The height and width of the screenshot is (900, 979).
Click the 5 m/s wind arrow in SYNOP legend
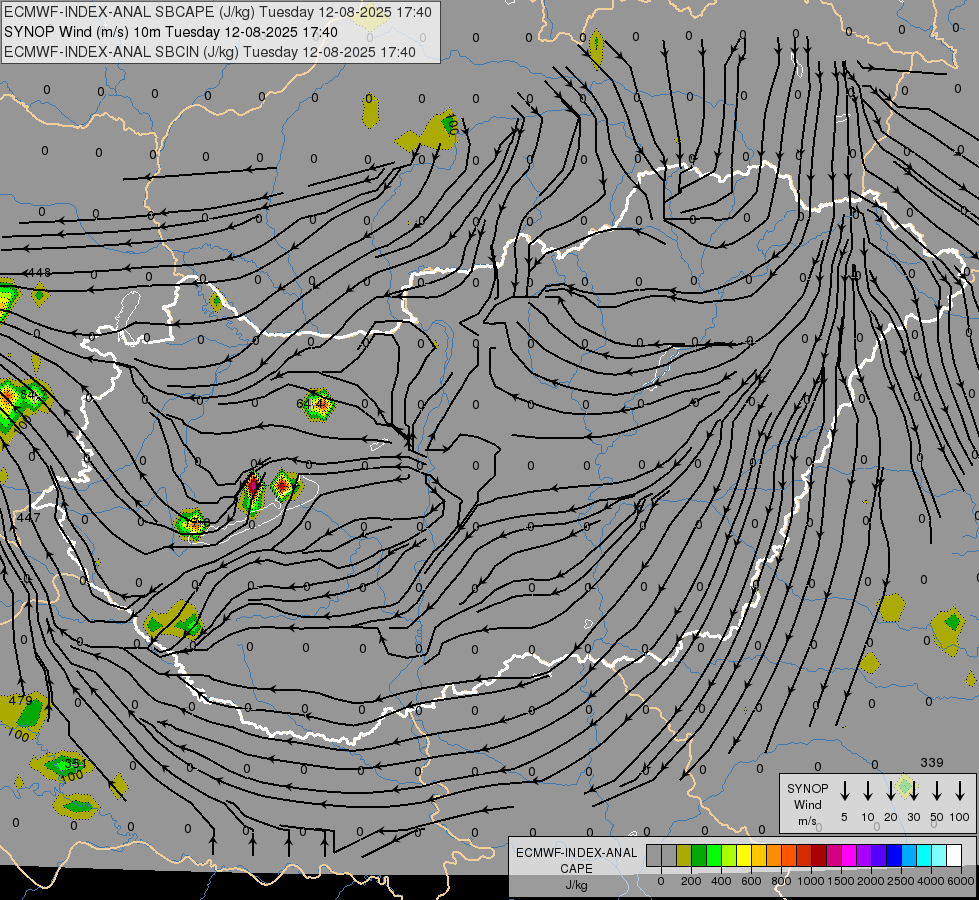coord(844,791)
